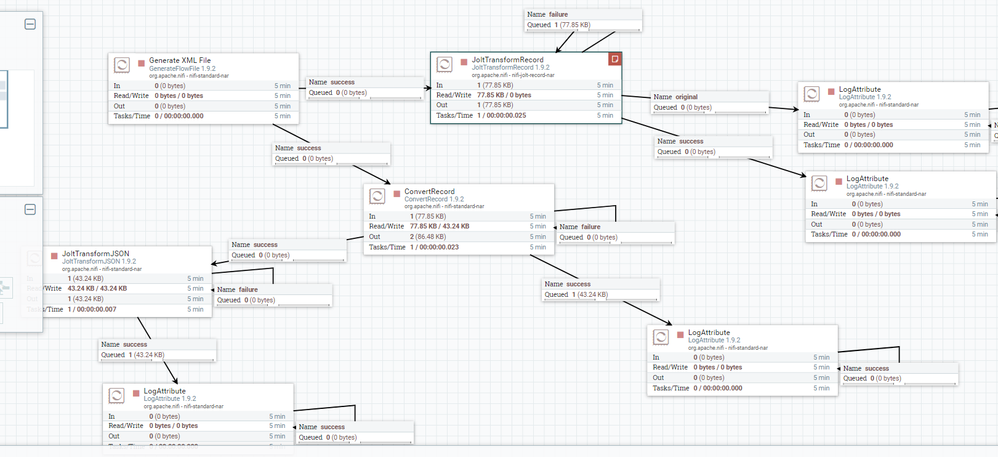Click the 'JoltTransformRecord' processor title

508,60
